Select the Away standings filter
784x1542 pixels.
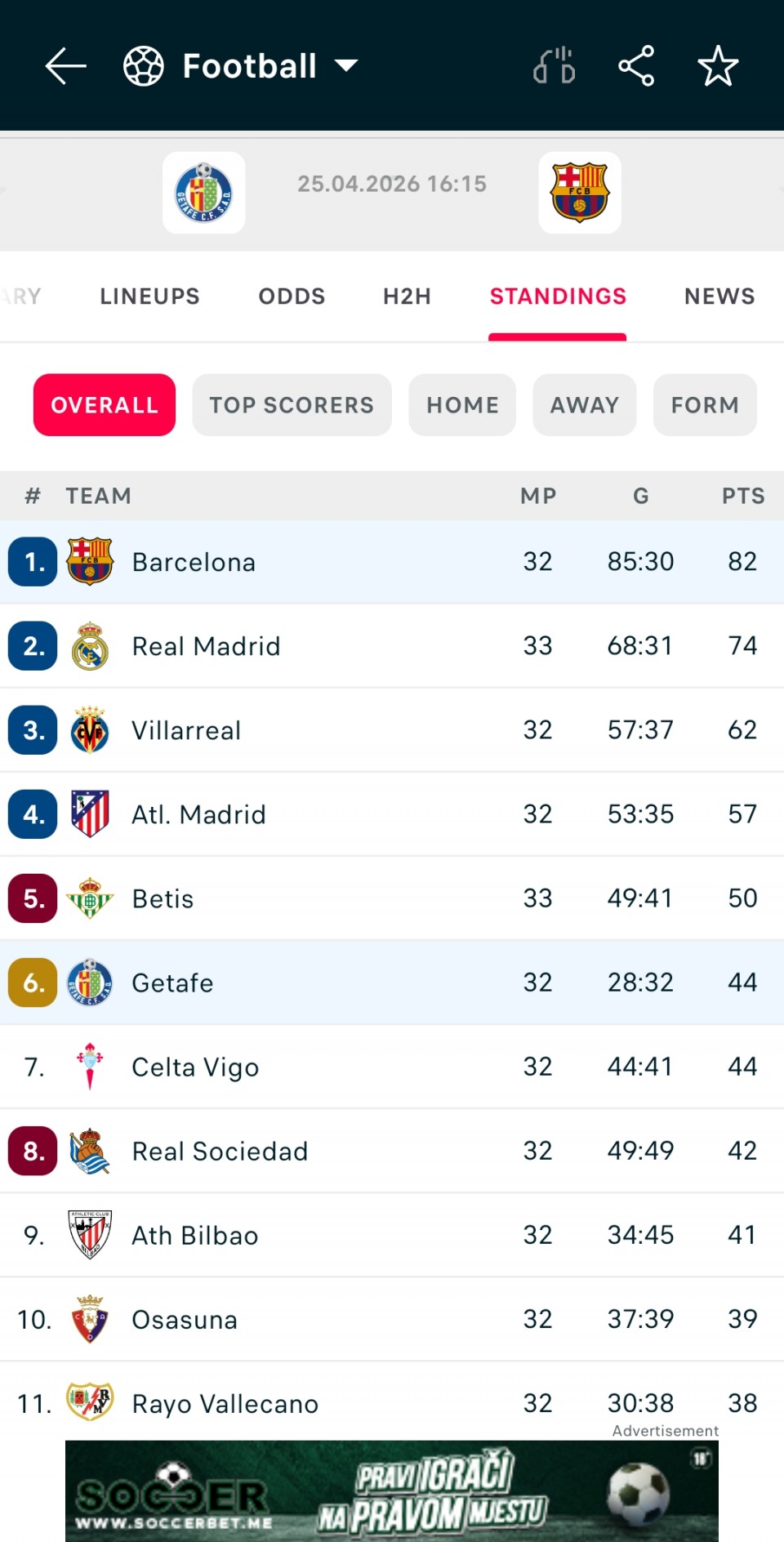[584, 405]
